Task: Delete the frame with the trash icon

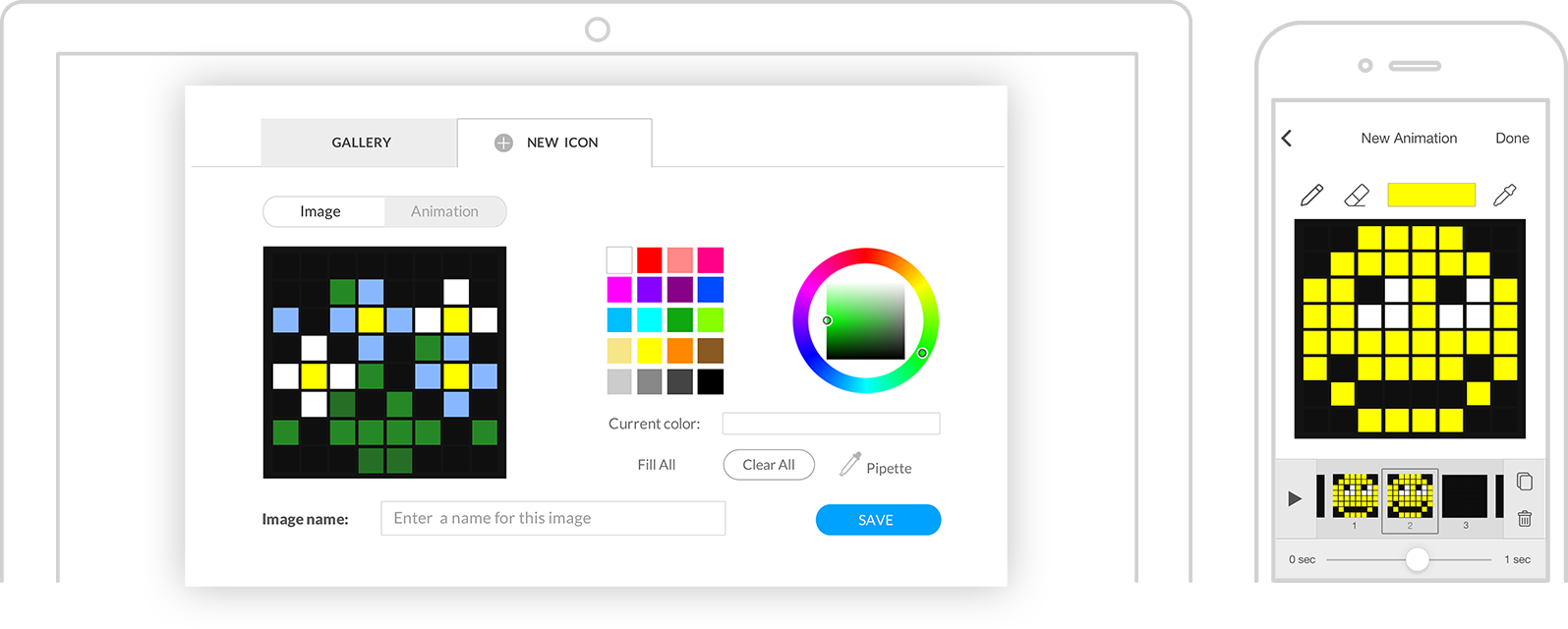Action: point(1525,518)
